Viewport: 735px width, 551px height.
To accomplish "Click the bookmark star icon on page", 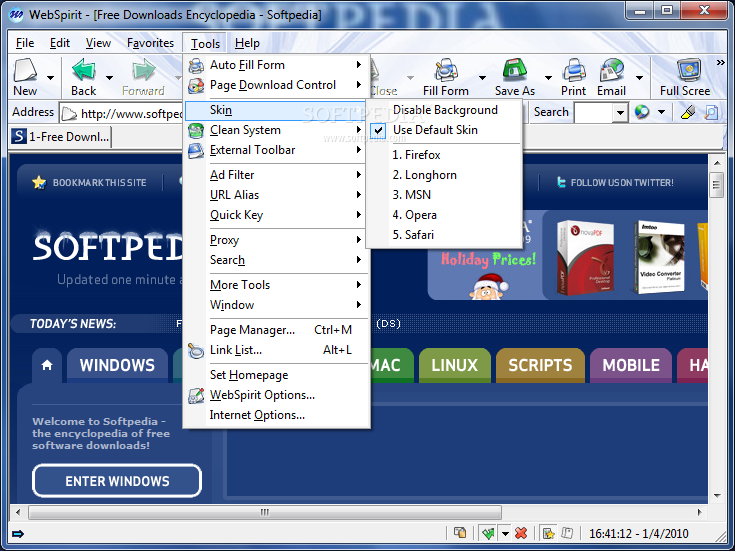I will pos(39,182).
